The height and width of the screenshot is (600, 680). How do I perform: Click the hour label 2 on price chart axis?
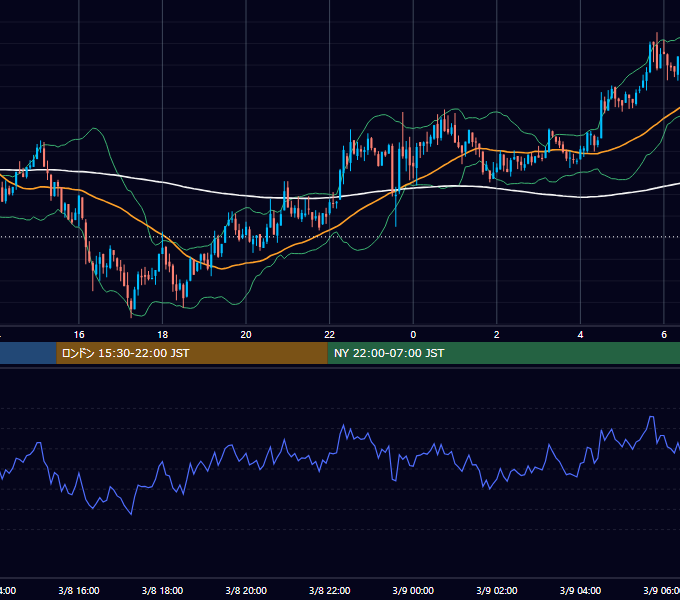(497, 335)
